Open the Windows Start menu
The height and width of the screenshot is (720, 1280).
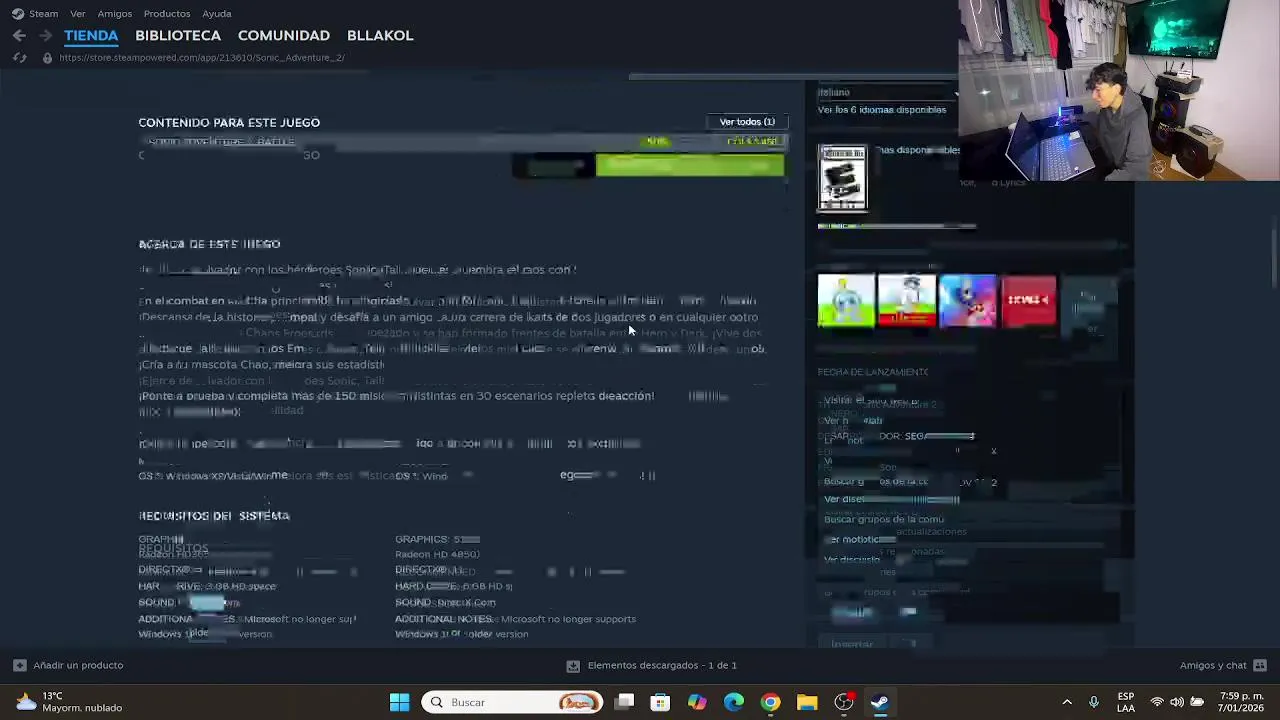point(399,702)
